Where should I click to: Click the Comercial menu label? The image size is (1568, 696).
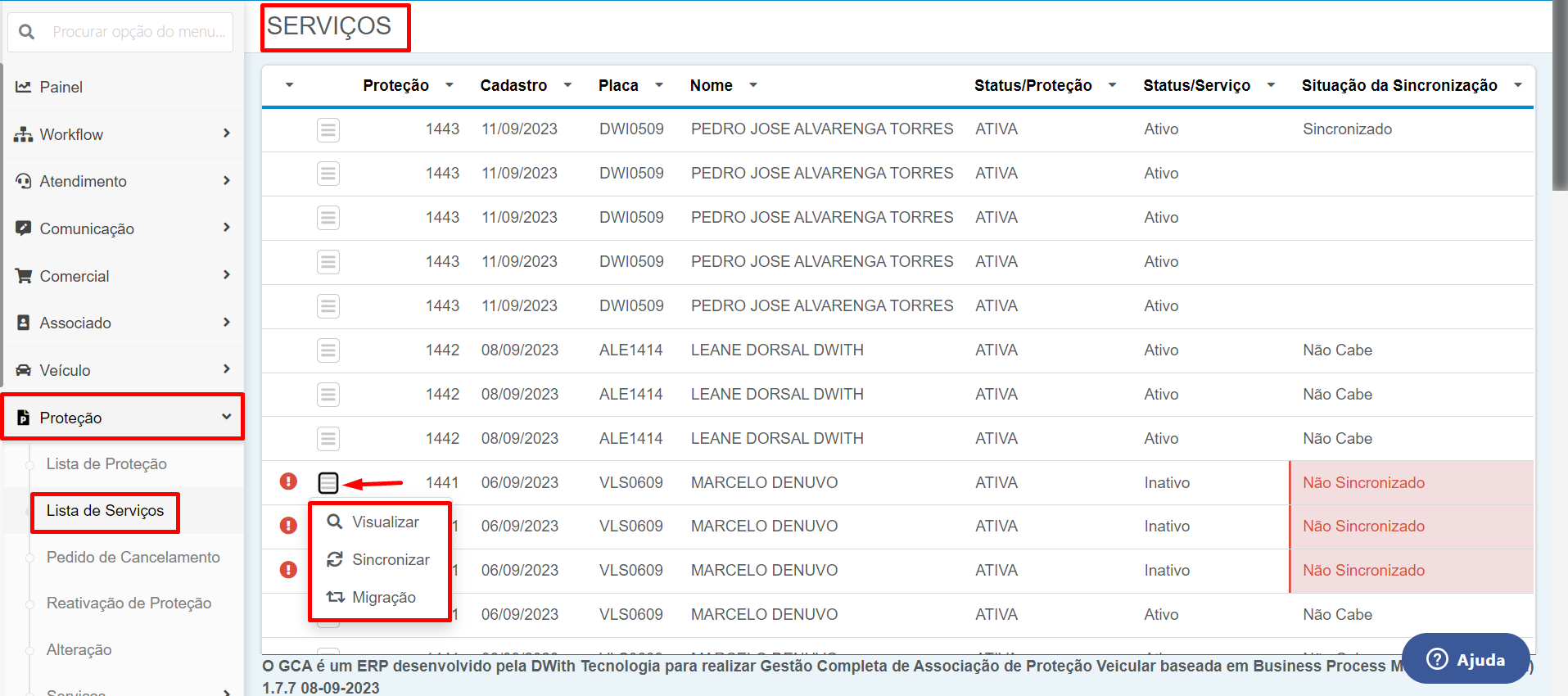tap(75, 276)
